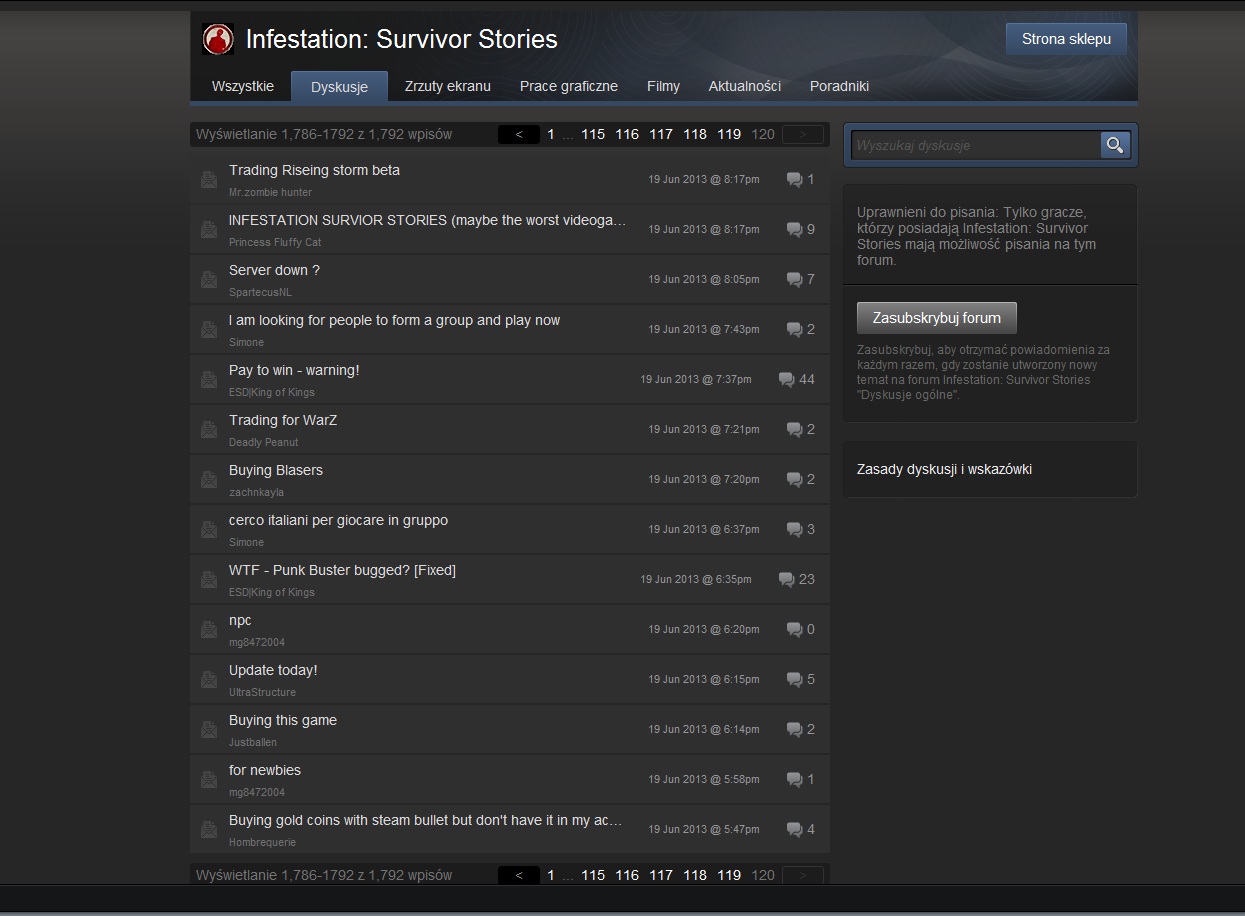Click comment bubble icon for 'npc' thread
The image size is (1245, 916).
click(x=794, y=630)
